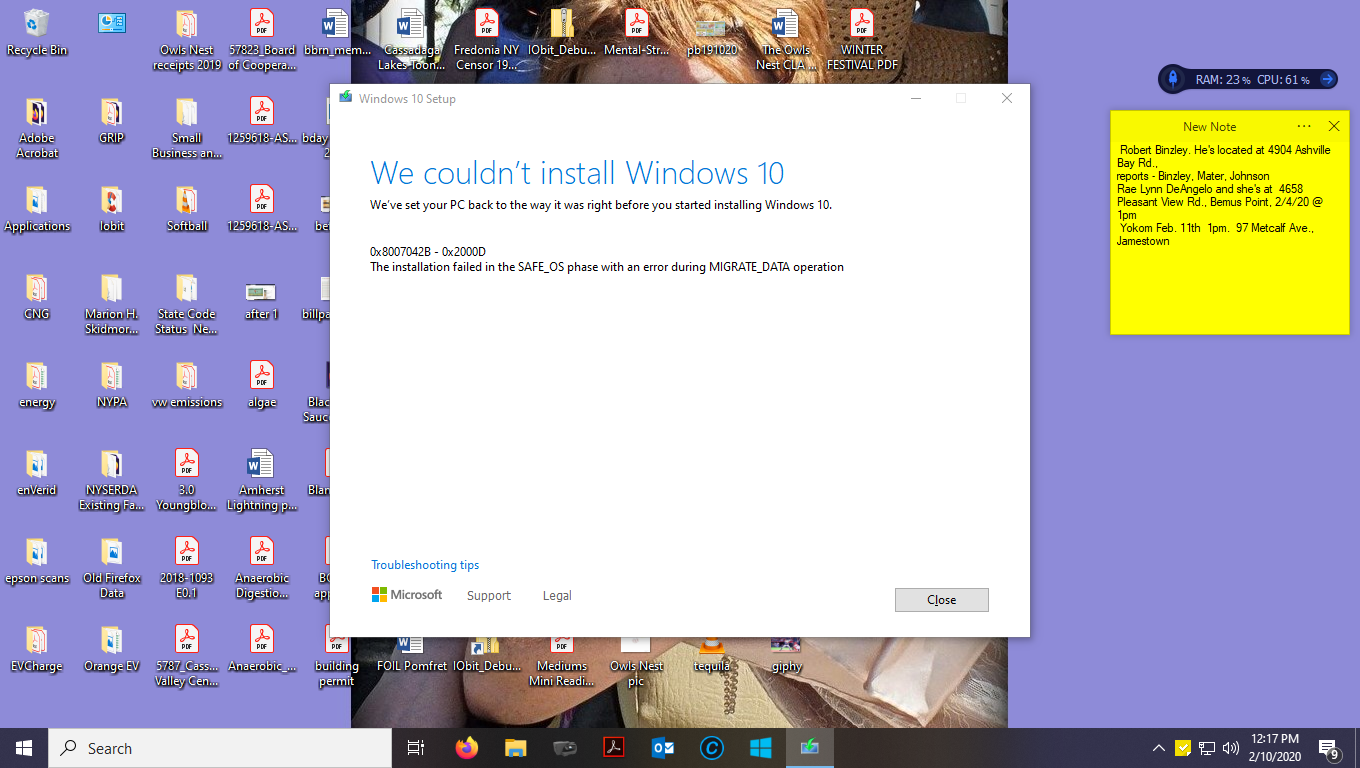Open the Action Center notifications icon
Image resolution: width=1360 pixels, height=768 pixels.
tap(1329, 748)
